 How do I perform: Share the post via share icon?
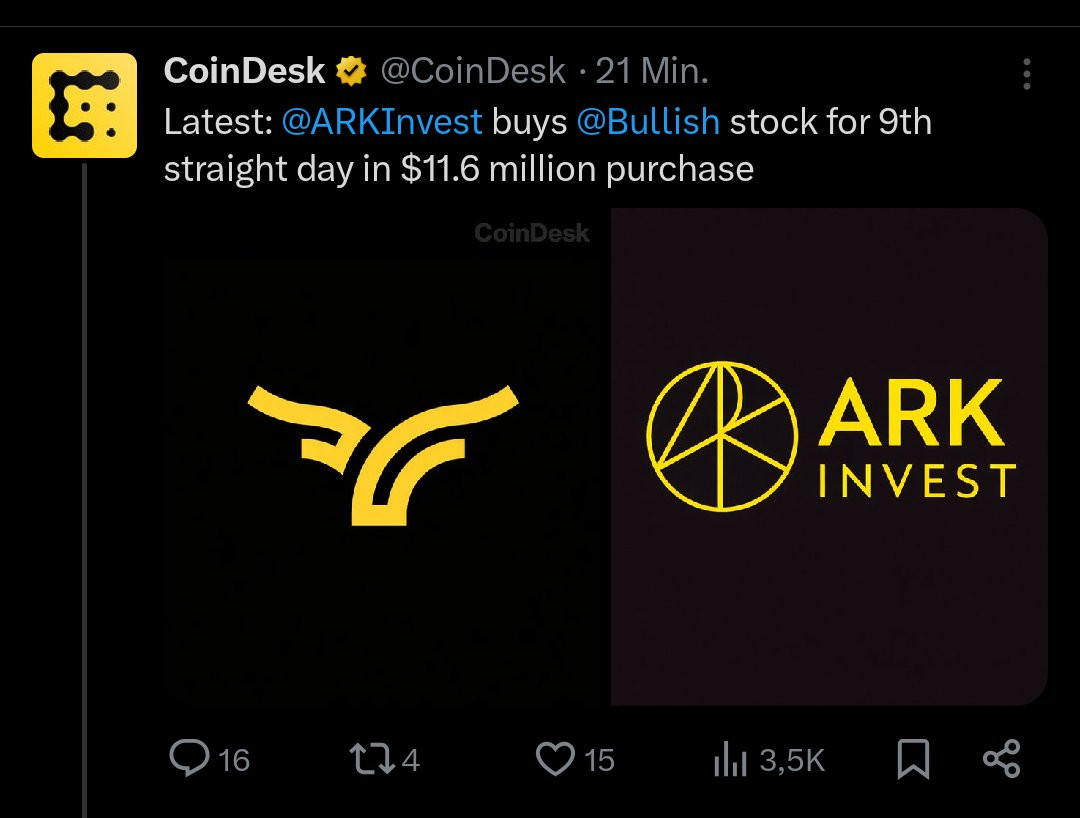(x=1001, y=760)
